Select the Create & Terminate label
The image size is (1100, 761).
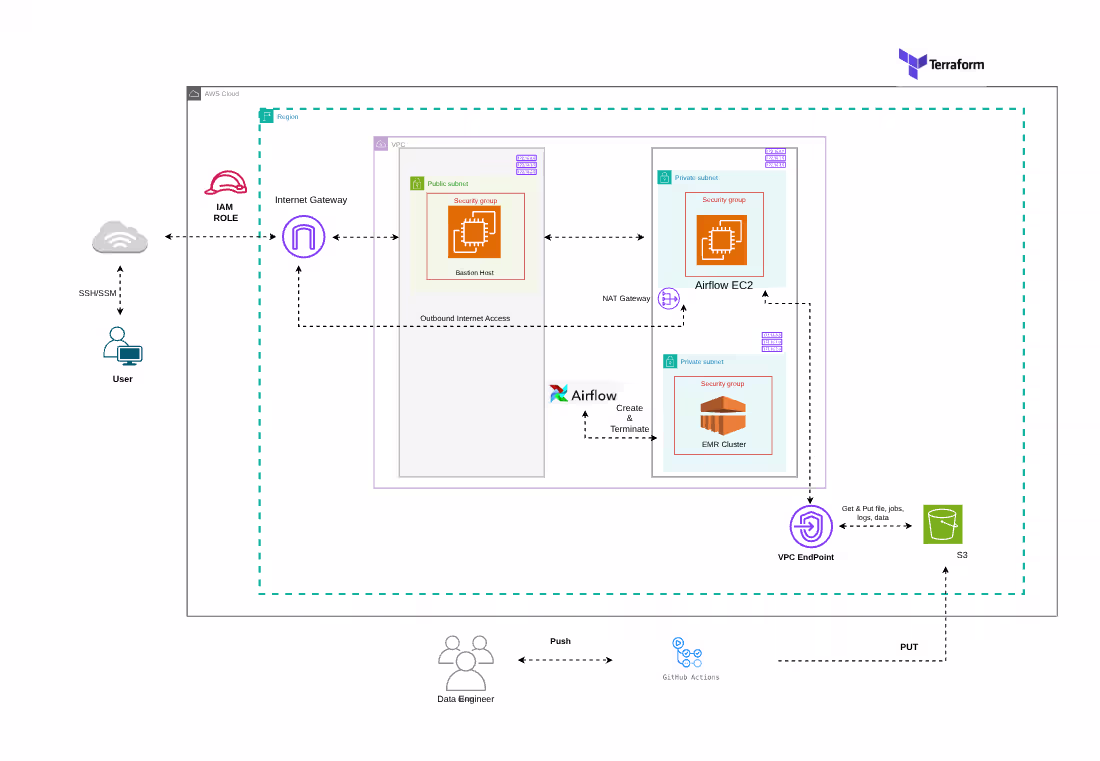(629, 418)
